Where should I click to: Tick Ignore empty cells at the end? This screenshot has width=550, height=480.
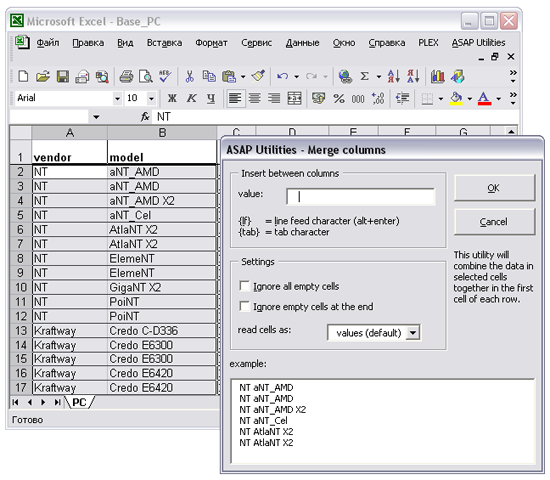[244, 306]
